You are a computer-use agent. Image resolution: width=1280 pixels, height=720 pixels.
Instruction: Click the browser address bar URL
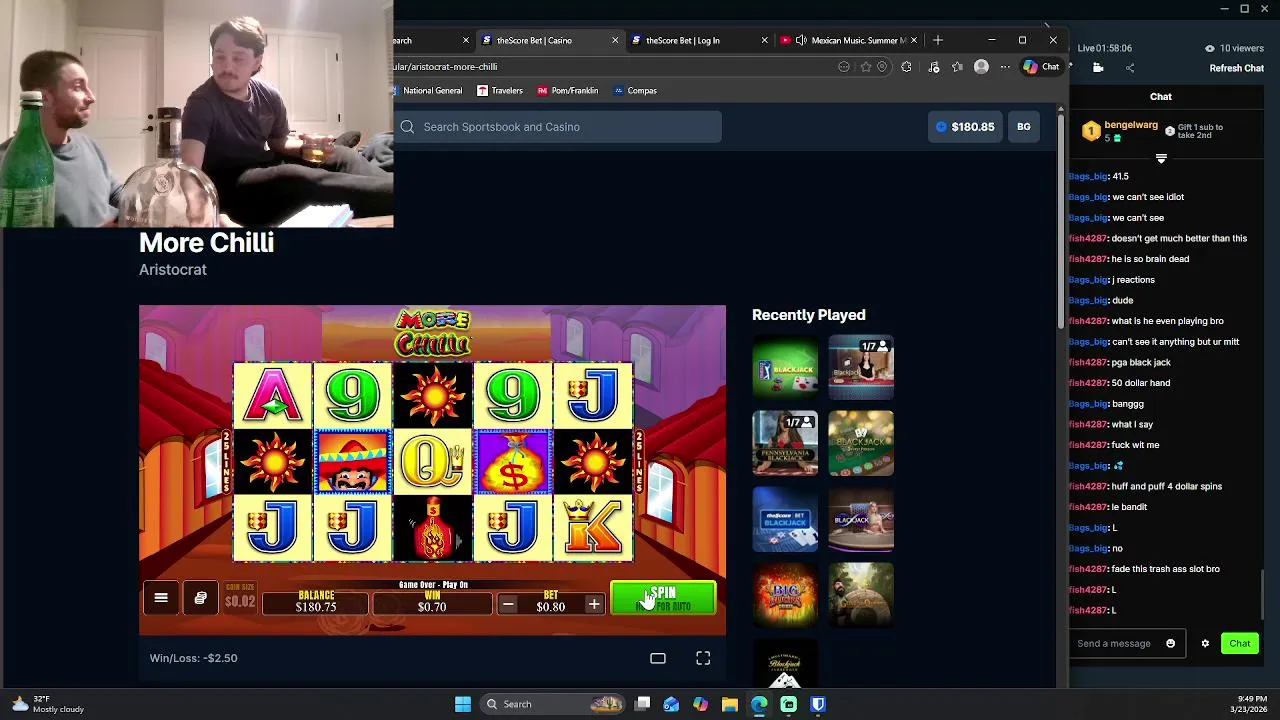click(x=445, y=66)
